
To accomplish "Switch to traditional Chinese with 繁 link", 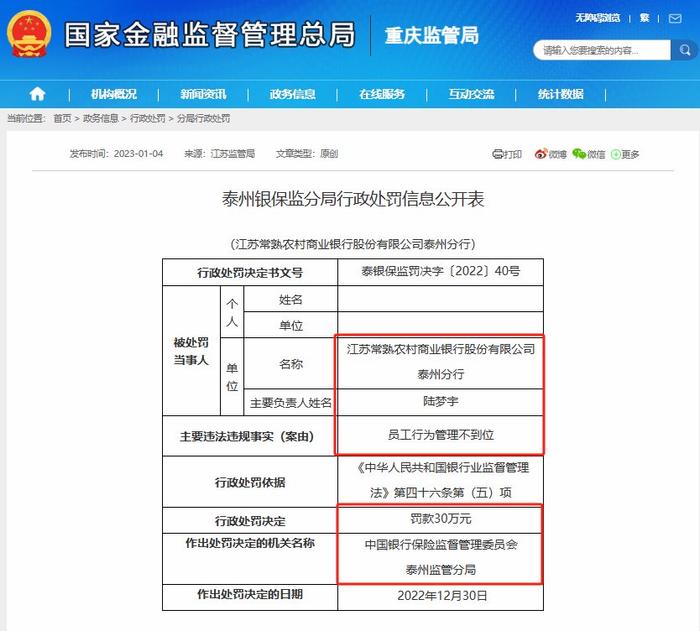I will [644, 18].
